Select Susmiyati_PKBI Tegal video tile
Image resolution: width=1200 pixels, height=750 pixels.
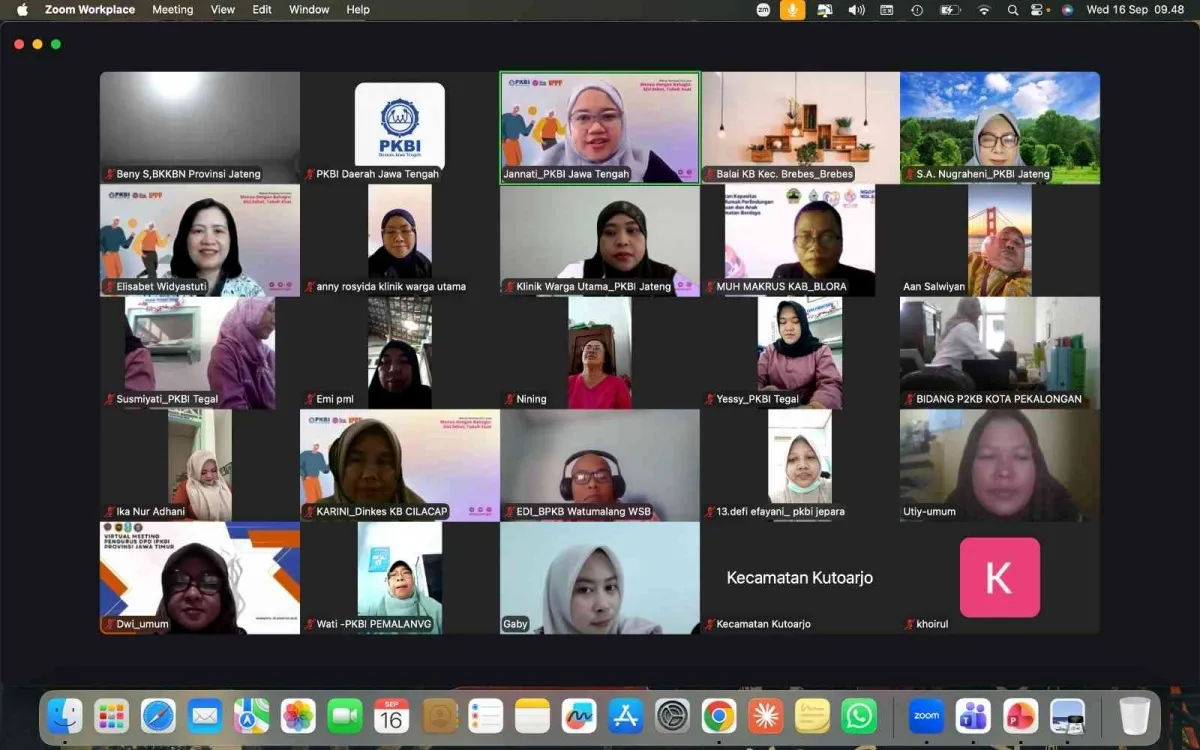200,352
